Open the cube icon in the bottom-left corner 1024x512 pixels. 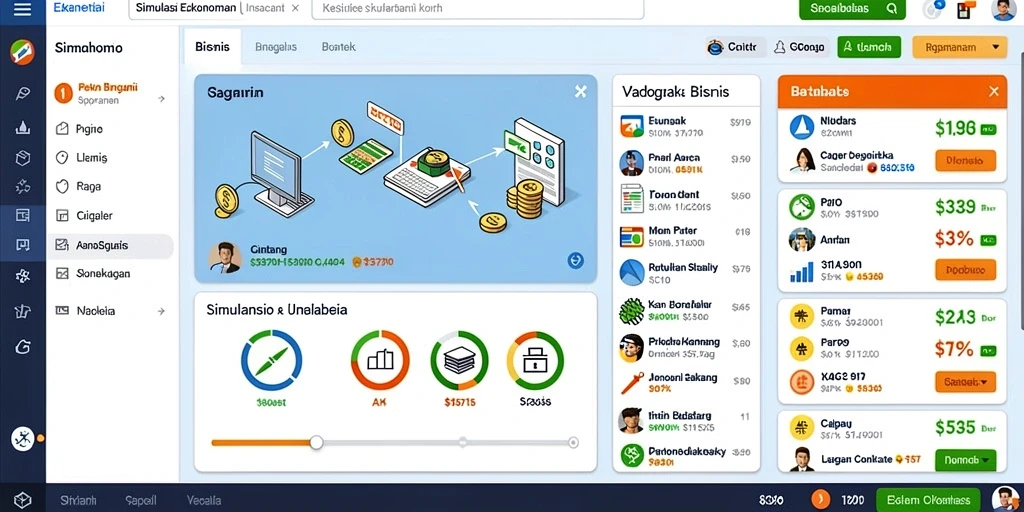[x=22, y=500]
